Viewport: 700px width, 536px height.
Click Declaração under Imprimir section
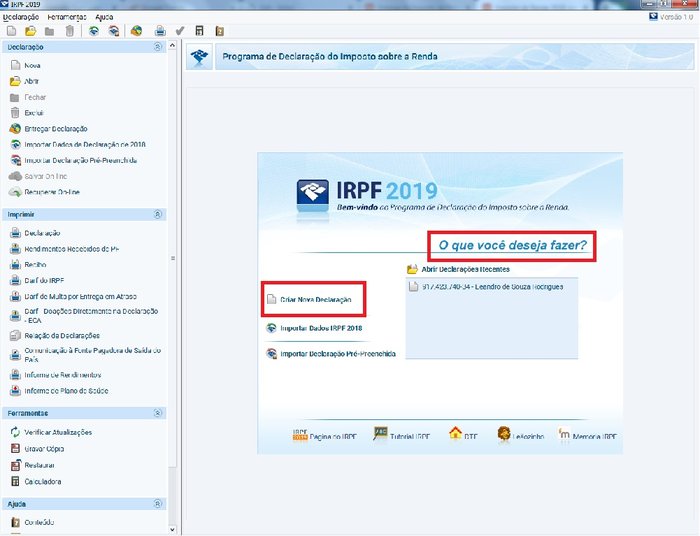coord(35,233)
